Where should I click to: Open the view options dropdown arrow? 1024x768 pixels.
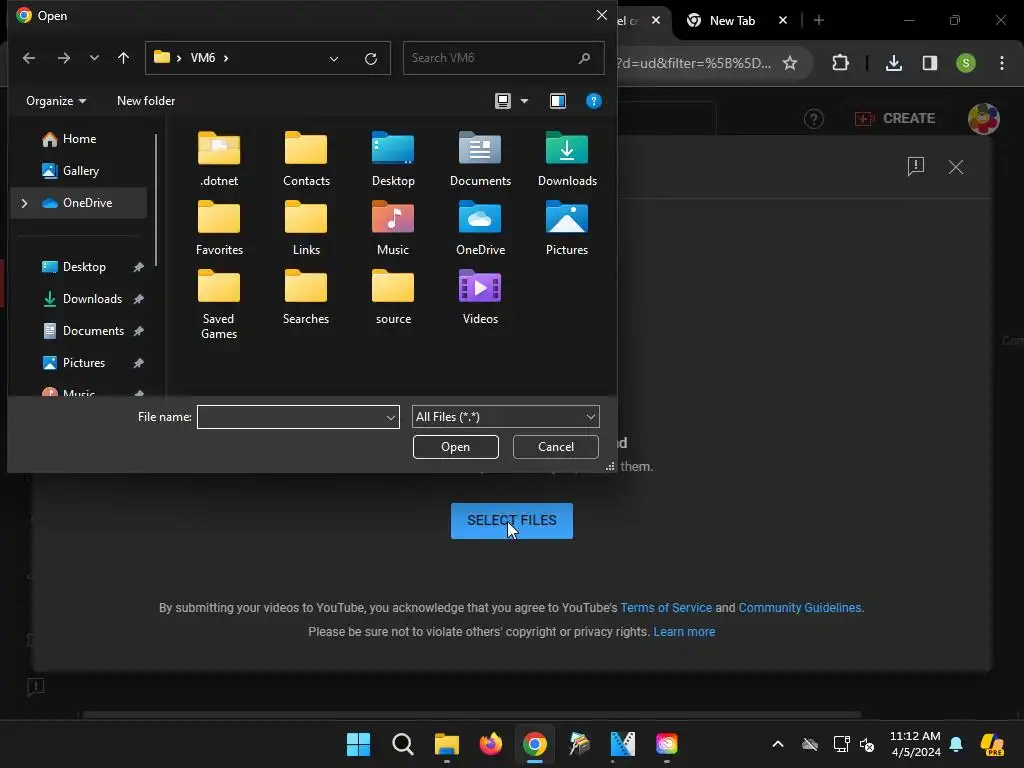(524, 101)
